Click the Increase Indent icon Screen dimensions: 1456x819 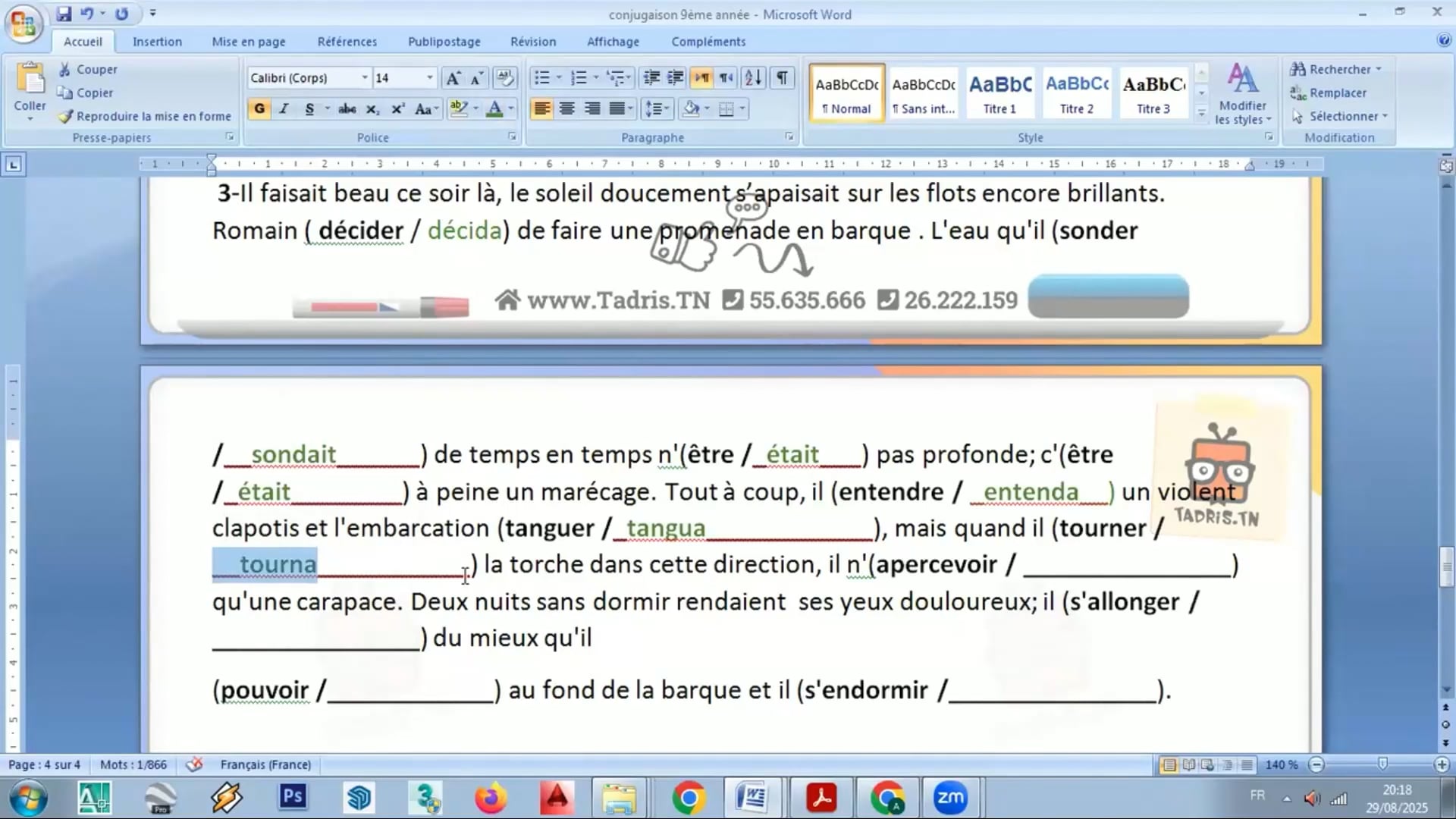[675, 77]
